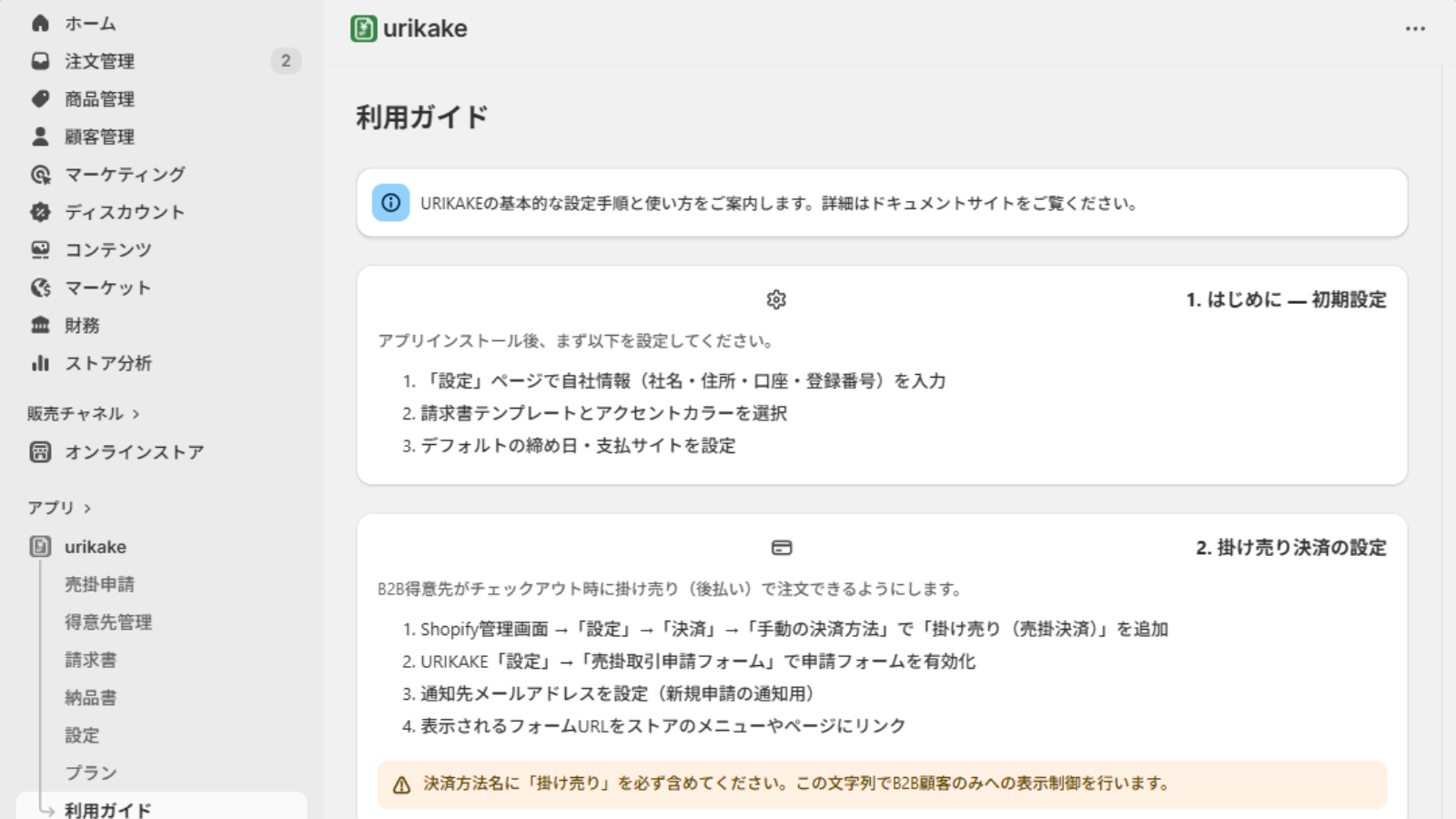This screenshot has width=1456, height=819.
Task: Click the blue info icon in banner
Action: [x=390, y=203]
